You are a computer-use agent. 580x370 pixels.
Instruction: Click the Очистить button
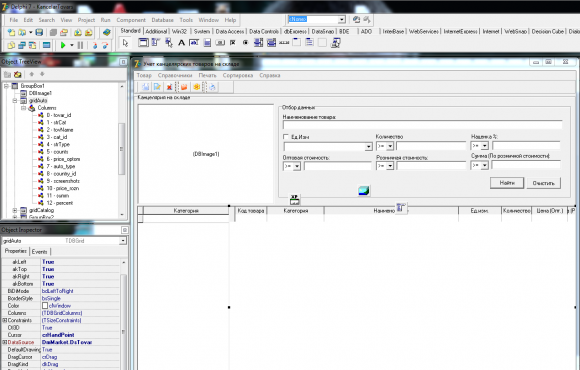pyautogui.click(x=543, y=183)
